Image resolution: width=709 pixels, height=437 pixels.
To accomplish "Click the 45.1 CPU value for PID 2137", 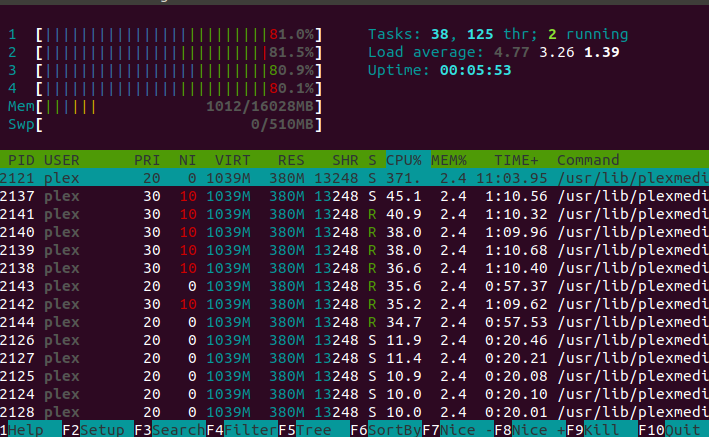I will coord(404,196).
